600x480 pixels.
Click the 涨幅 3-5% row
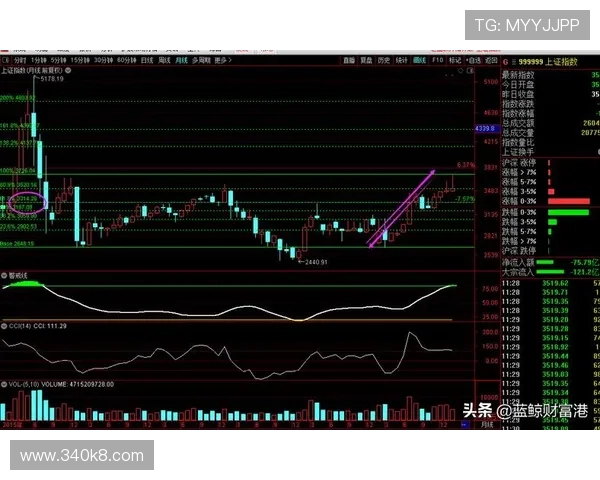[x=550, y=191]
